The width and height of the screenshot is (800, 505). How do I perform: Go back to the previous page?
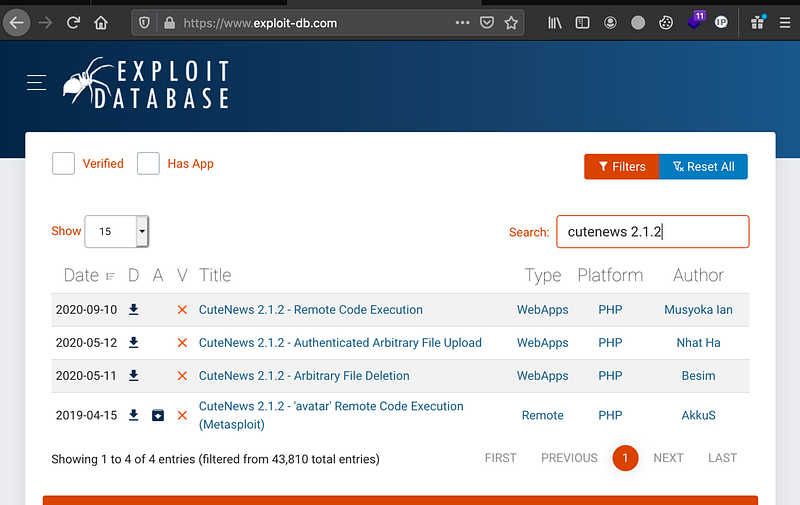tap(17, 23)
